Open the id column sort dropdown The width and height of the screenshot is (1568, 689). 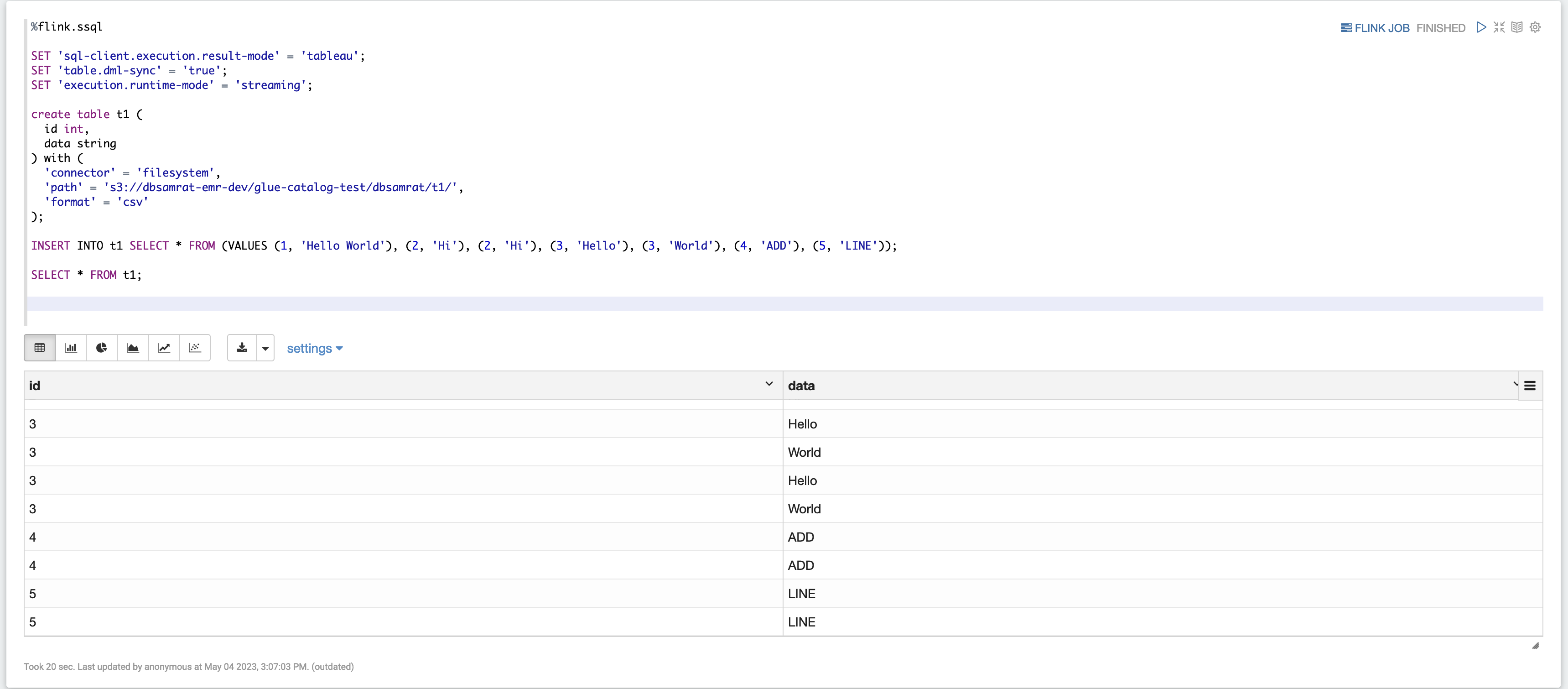point(769,384)
